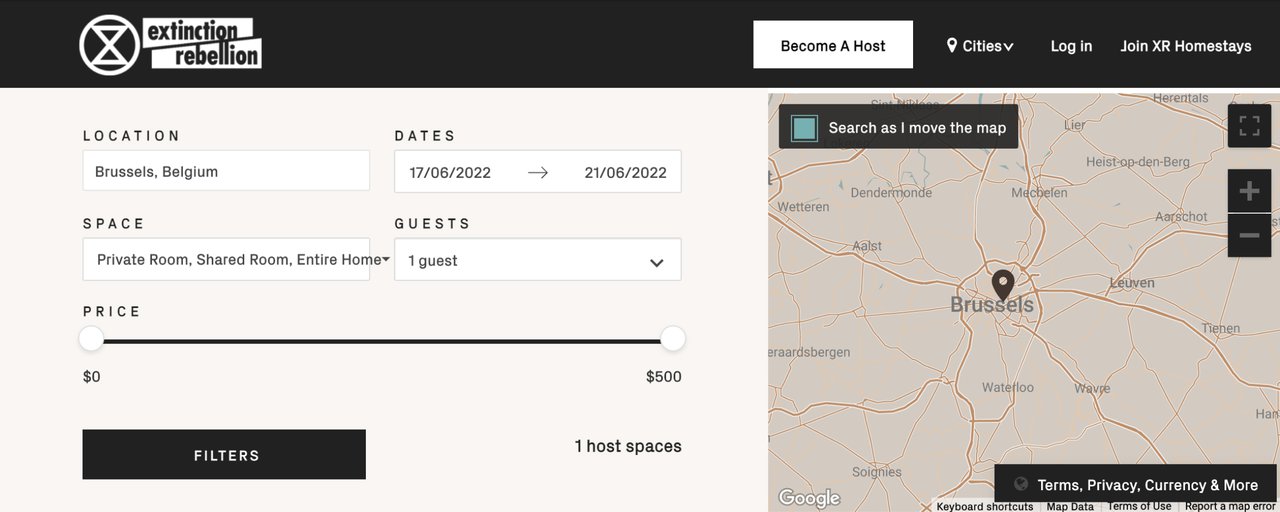This screenshot has height=512, width=1280.
Task: Open Terms, Privacy, Currency & More
Action: pyautogui.click(x=1147, y=485)
